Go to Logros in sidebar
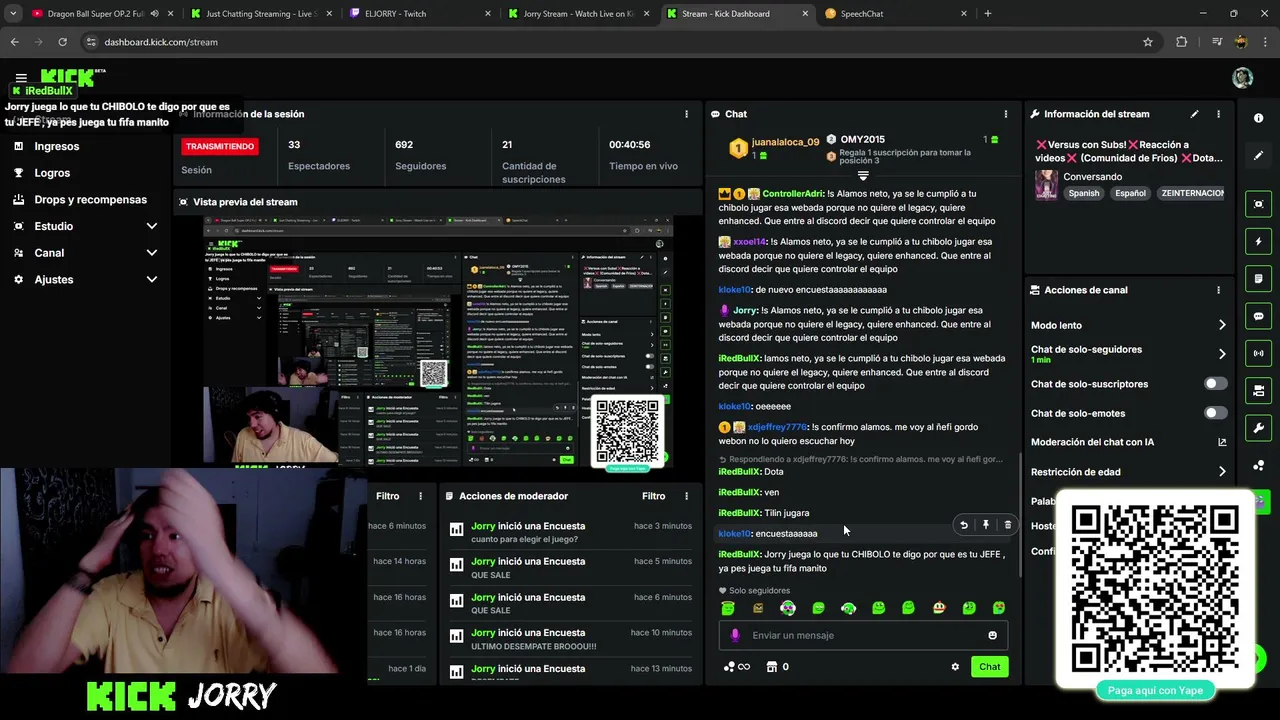The width and height of the screenshot is (1280, 720). pyautogui.click(x=52, y=173)
